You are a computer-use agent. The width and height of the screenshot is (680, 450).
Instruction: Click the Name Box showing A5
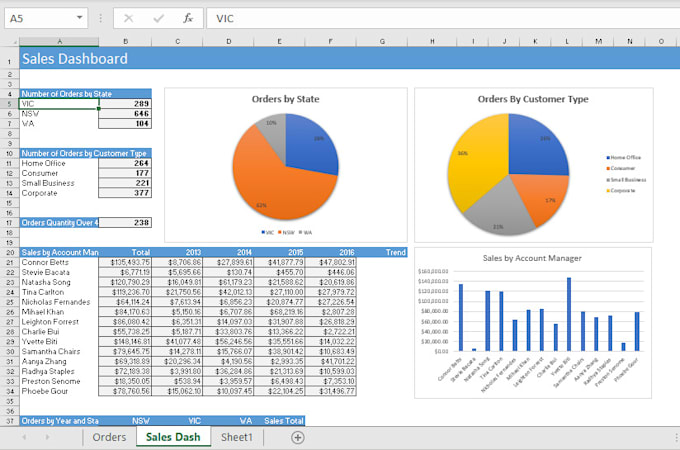[38, 18]
